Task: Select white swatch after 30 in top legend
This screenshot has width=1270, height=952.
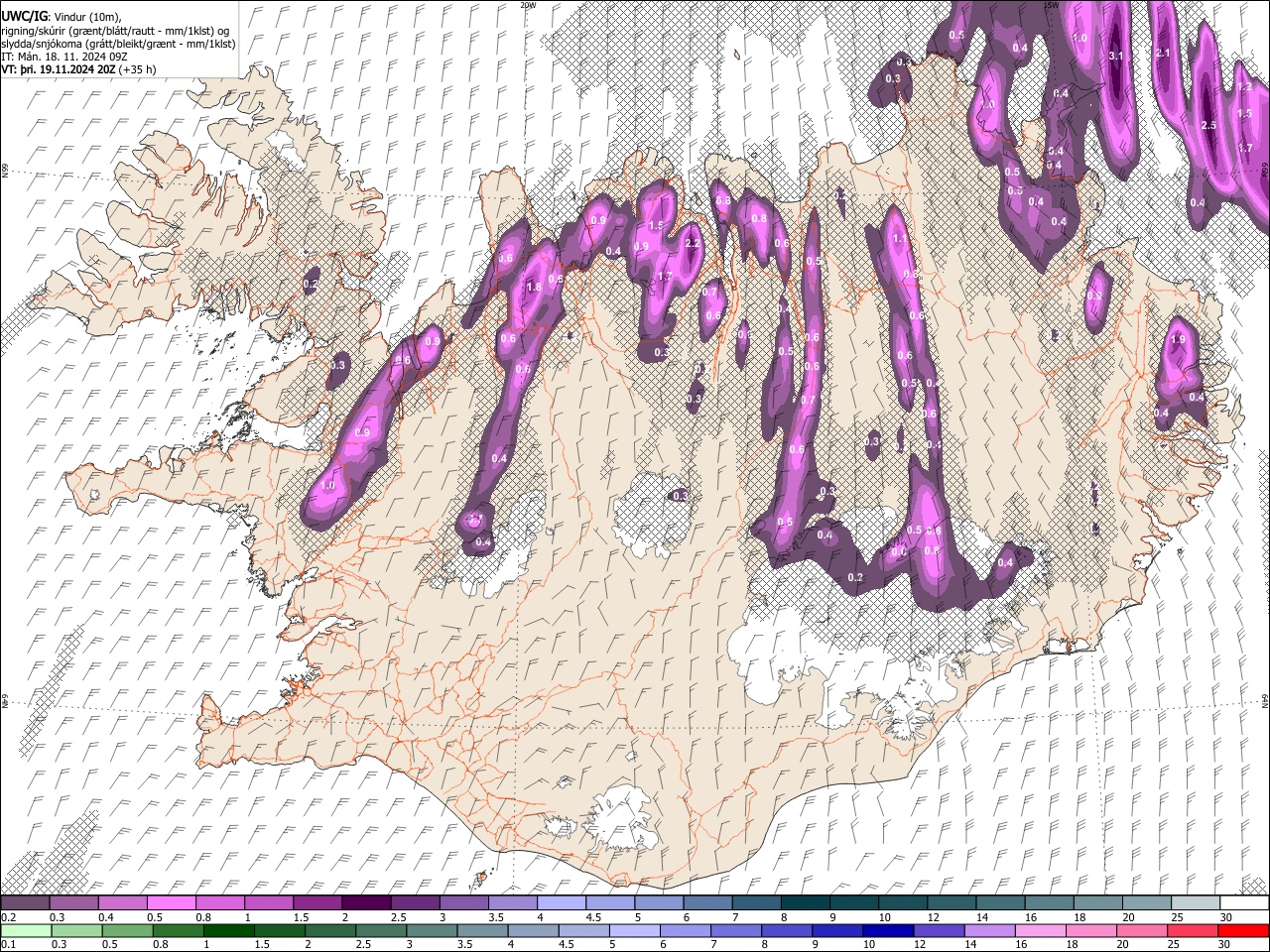Action: [x=1244, y=902]
